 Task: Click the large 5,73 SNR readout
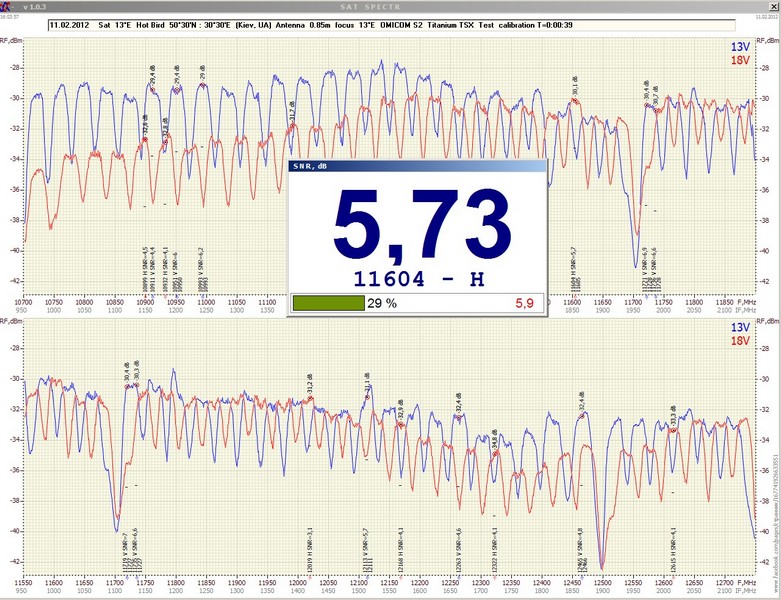point(415,224)
